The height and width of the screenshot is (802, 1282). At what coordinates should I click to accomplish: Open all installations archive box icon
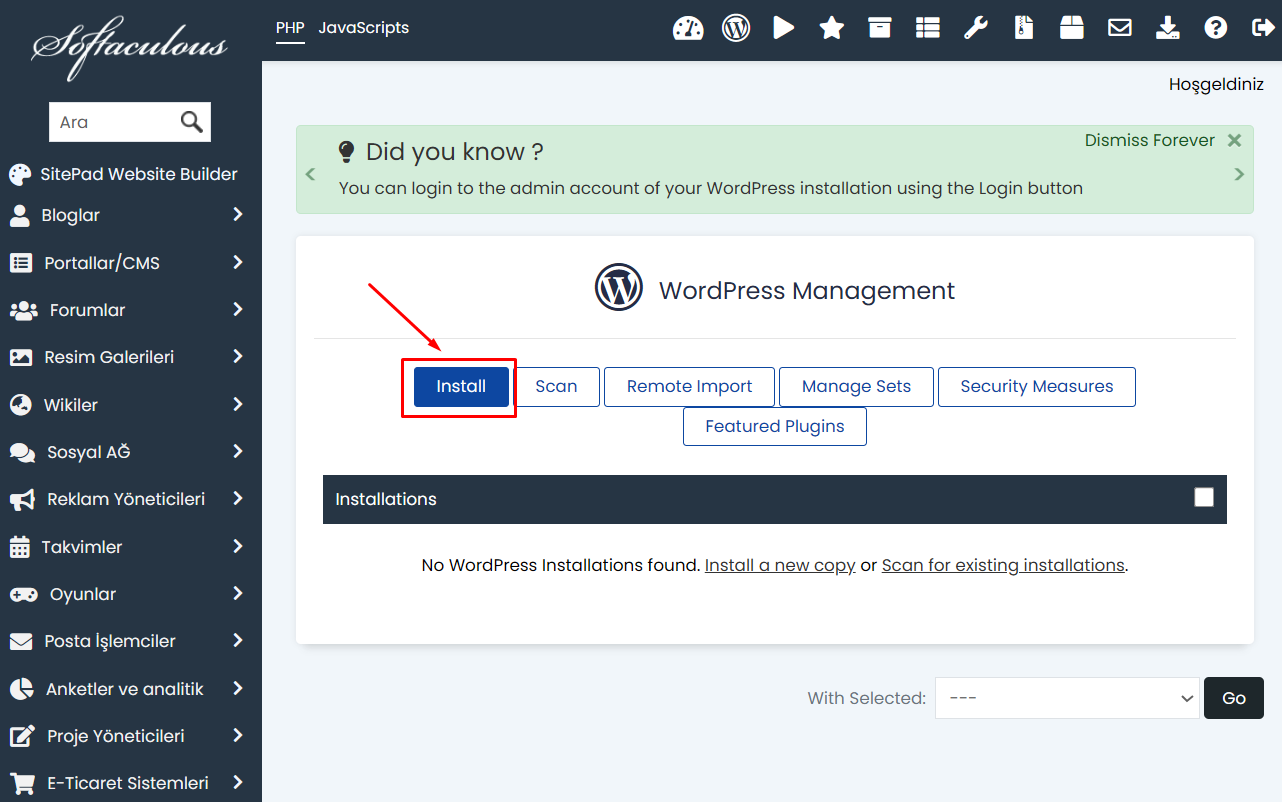[880, 28]
